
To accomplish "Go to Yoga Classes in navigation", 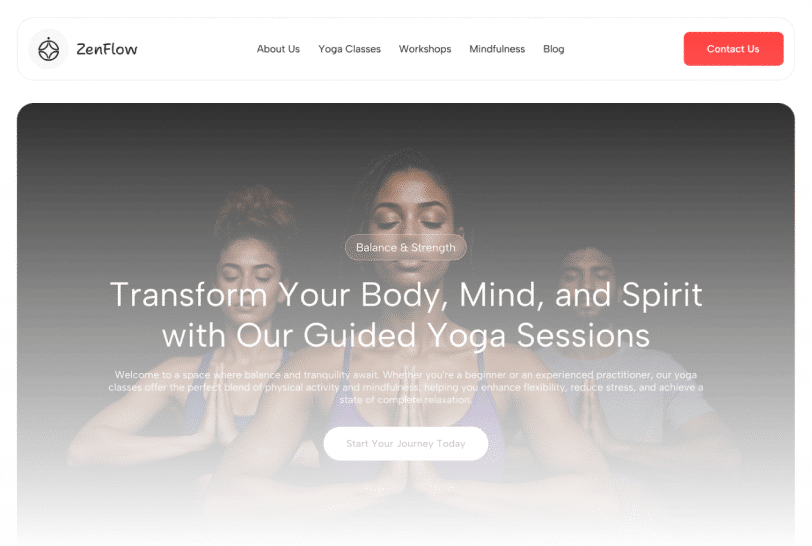I will pyautogui.click(x=349, y=49).
